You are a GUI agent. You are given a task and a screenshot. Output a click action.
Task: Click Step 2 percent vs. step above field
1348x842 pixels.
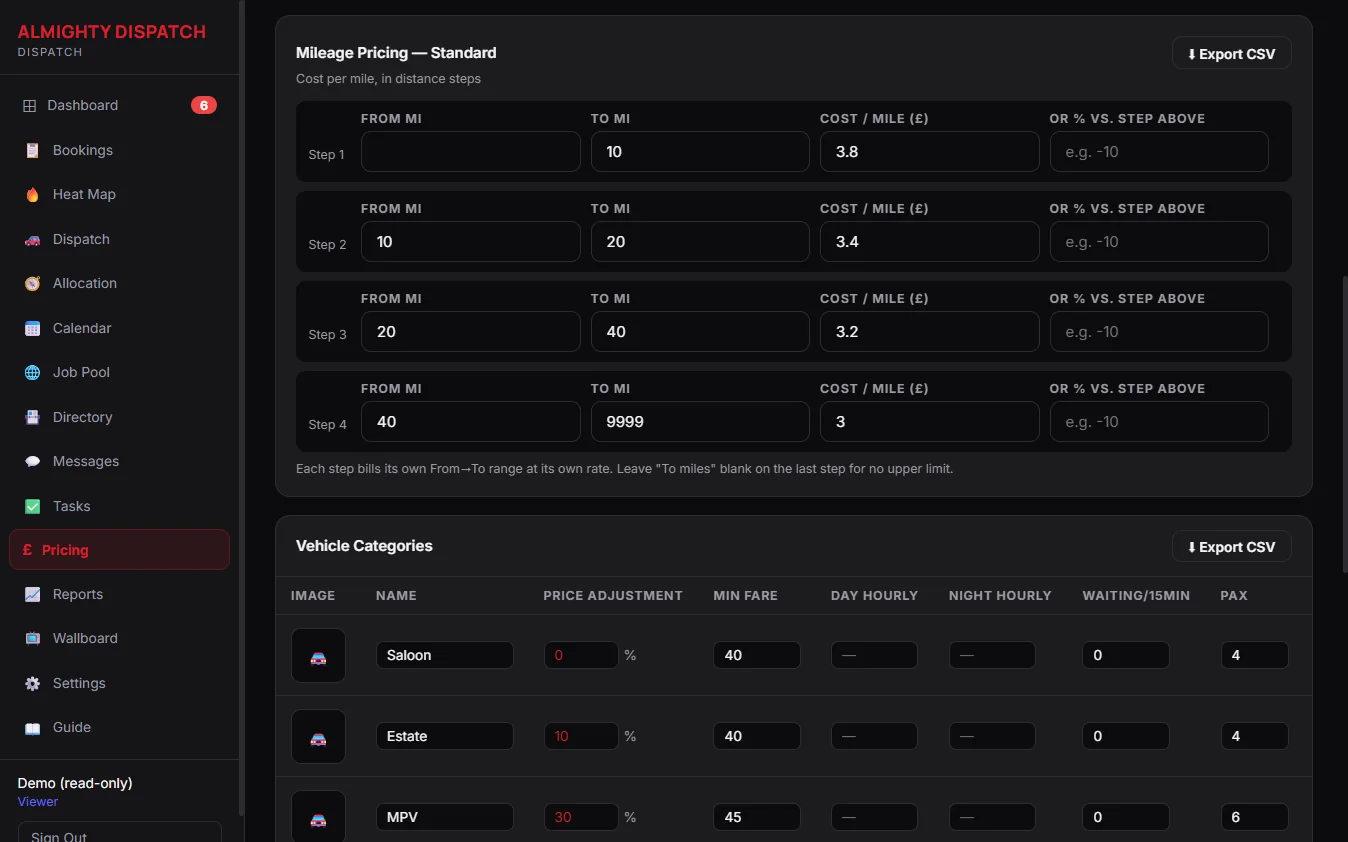point(1159,242)
